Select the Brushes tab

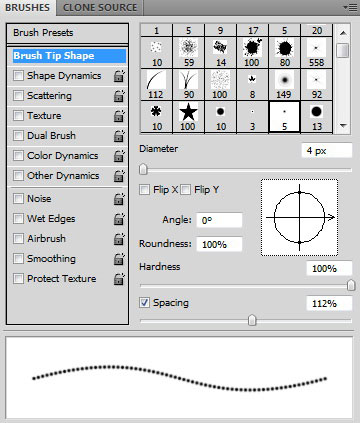(x=27, y=8)
